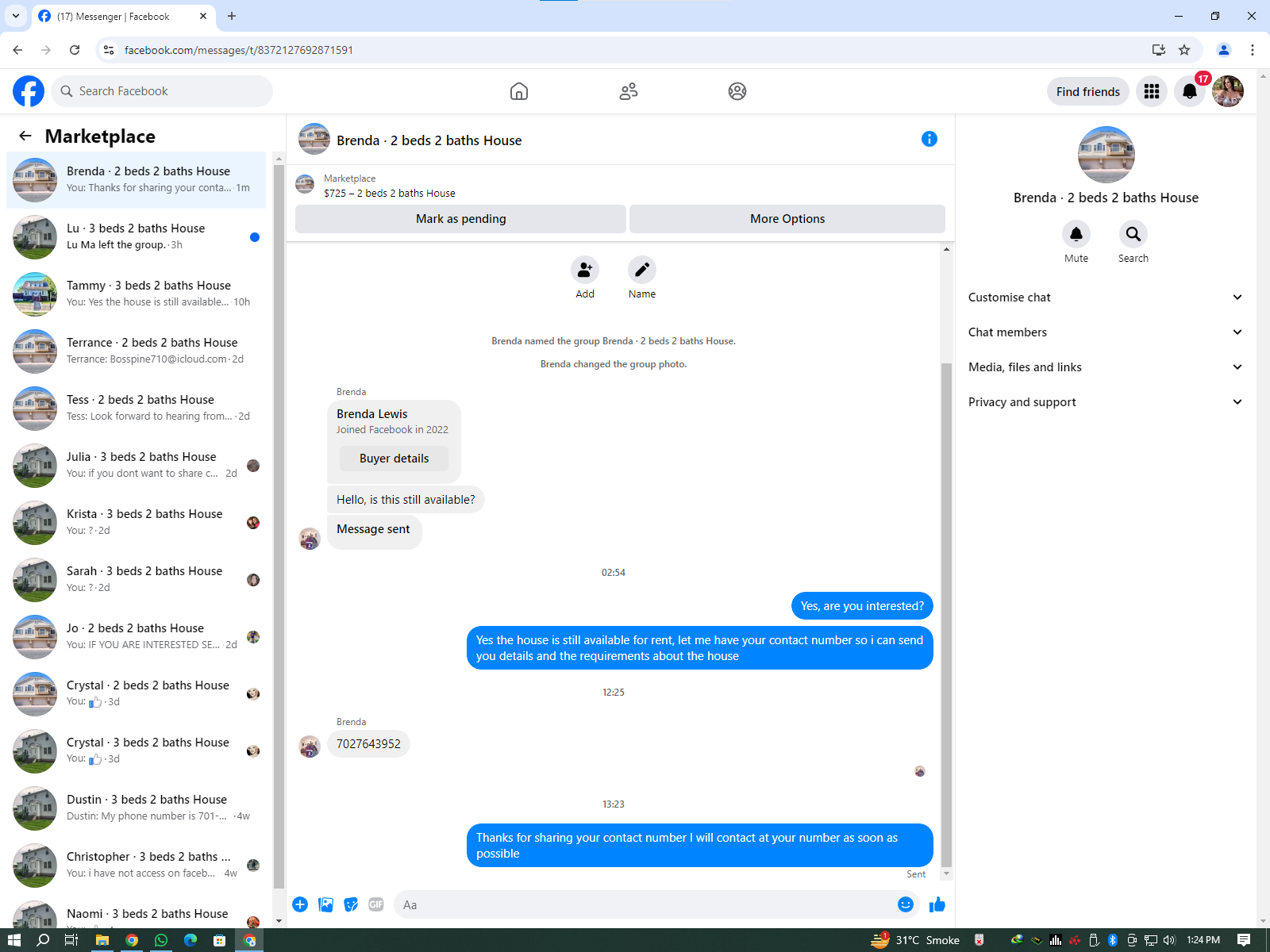Open More Options for the listing
This screenshot has width=1270, height=952.
[787, 219]
